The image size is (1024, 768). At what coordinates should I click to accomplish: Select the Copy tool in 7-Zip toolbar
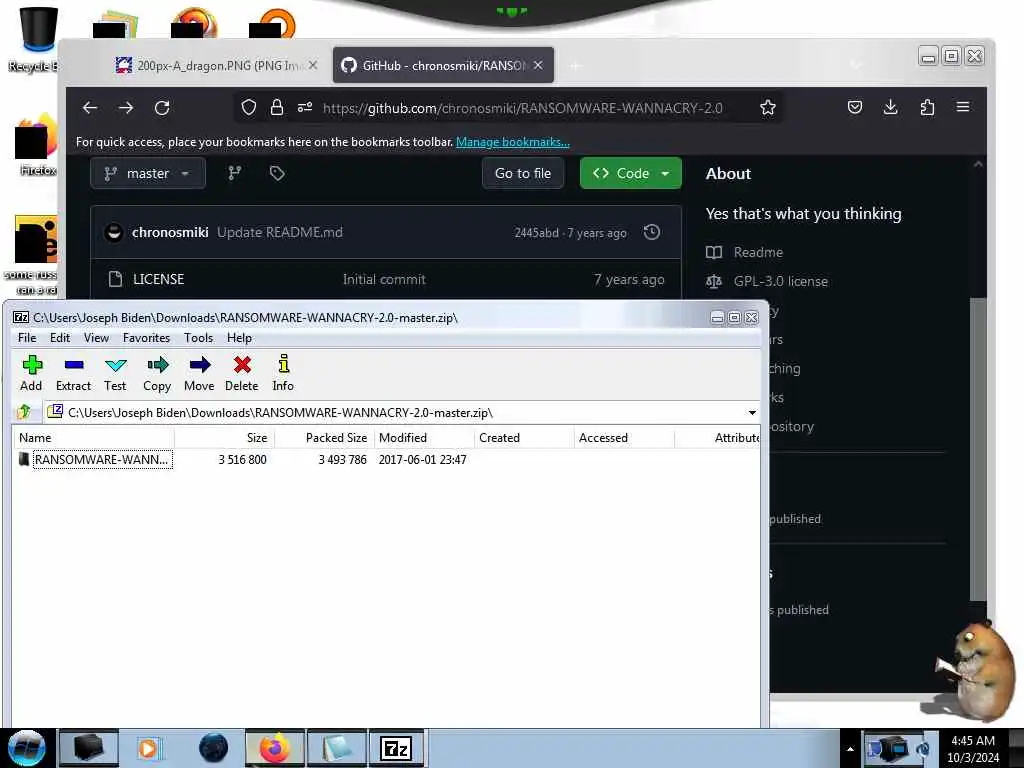pos(157,374)
